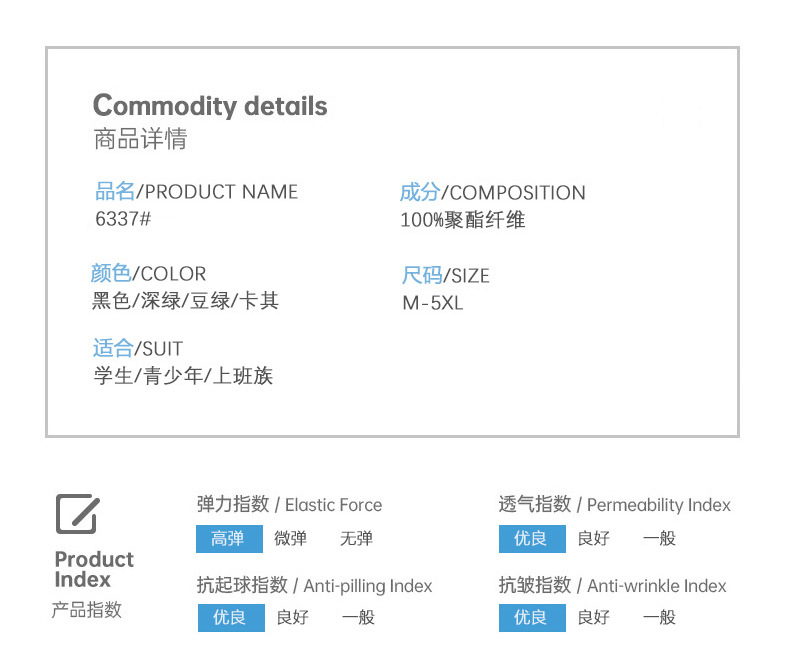Select 优良 under Permeability Index
The height and width of the screenshot is (672, 790).
tap(532, 539)
